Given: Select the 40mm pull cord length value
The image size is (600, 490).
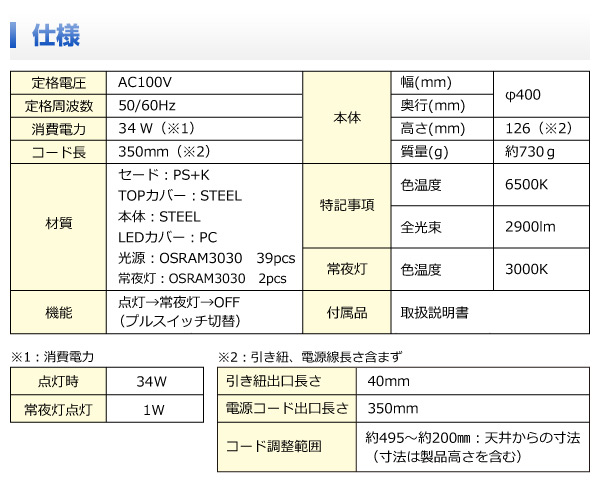Looking at the screenshot, I should pyautogui.click(x=387, y=381).
